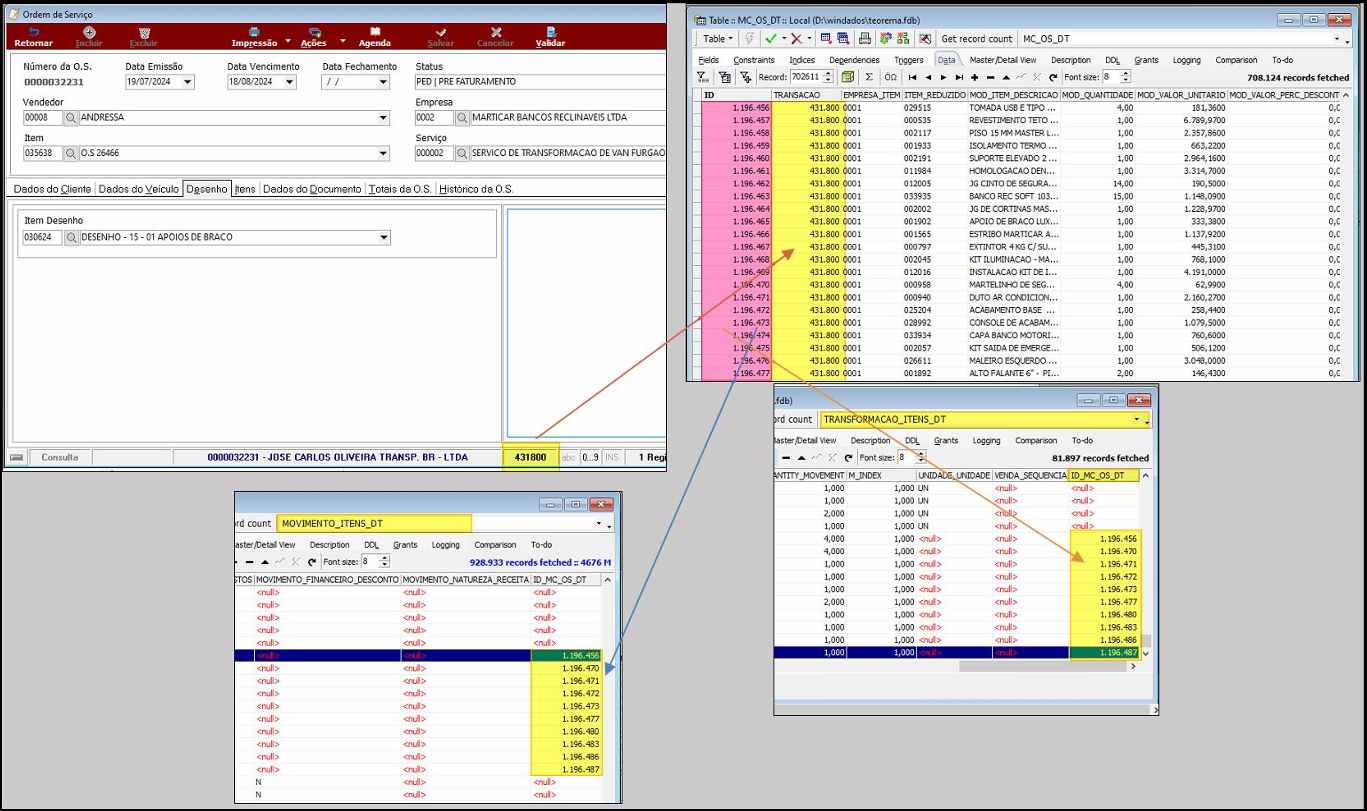
Task: Click the Impressão printer icon
Action: pyautogui.click(x=254, y=32)
